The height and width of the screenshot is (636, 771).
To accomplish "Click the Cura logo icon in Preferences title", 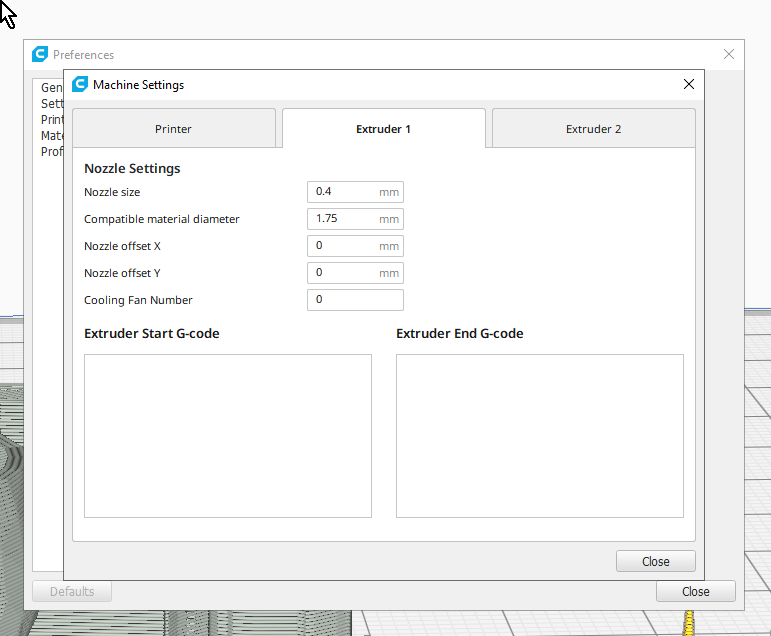I will pyautogui.click(x=40, y=54).
